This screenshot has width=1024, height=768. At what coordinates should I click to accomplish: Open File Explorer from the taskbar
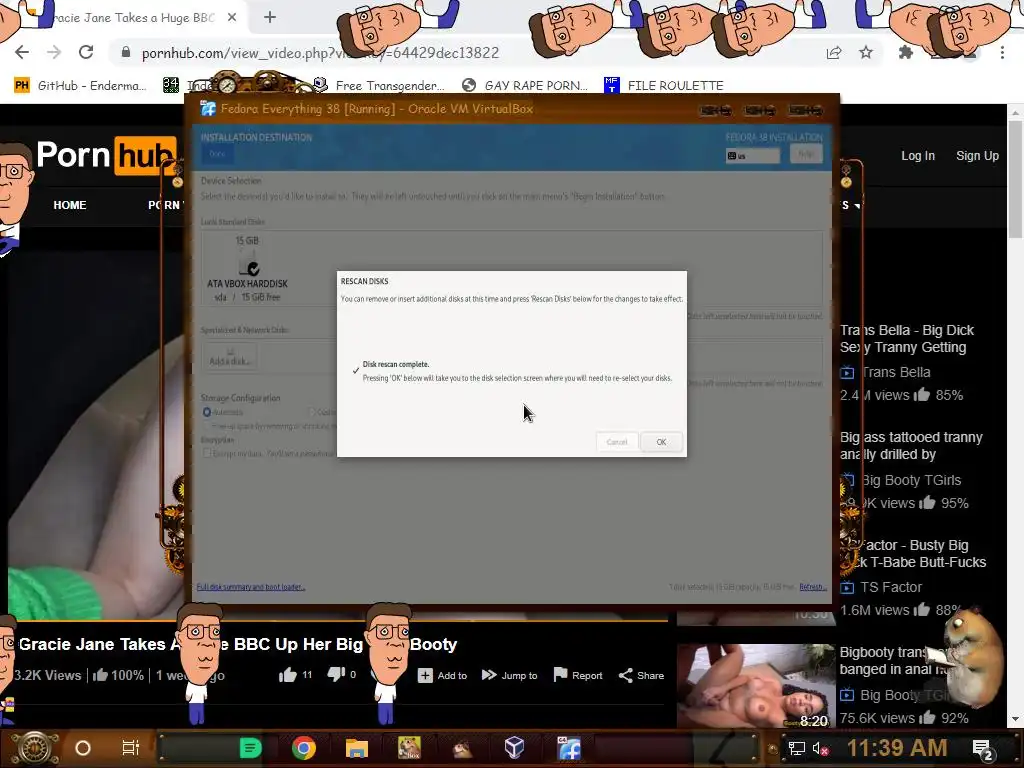[x=357, y=748]
